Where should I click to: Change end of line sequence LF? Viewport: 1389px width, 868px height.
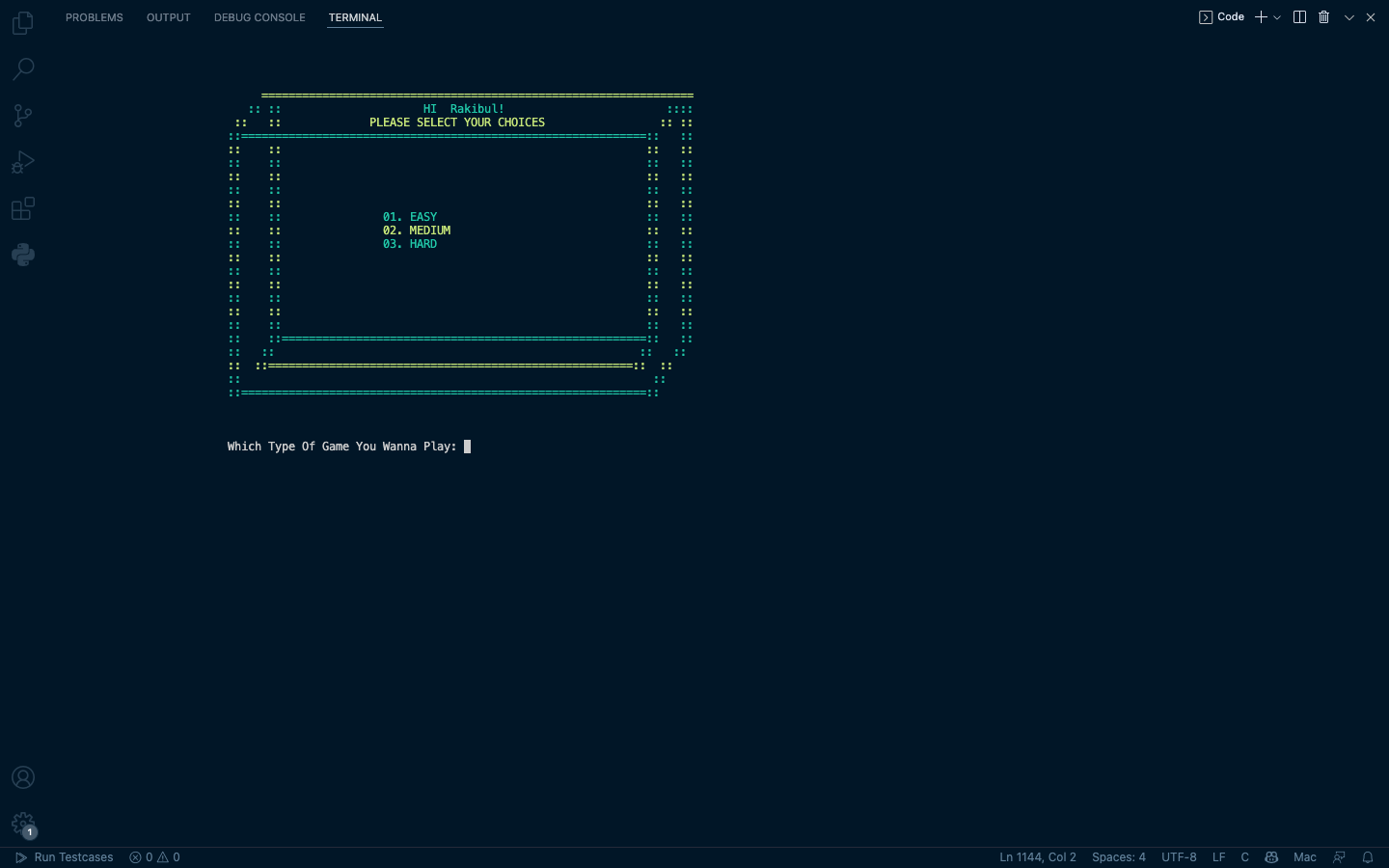1219,857
